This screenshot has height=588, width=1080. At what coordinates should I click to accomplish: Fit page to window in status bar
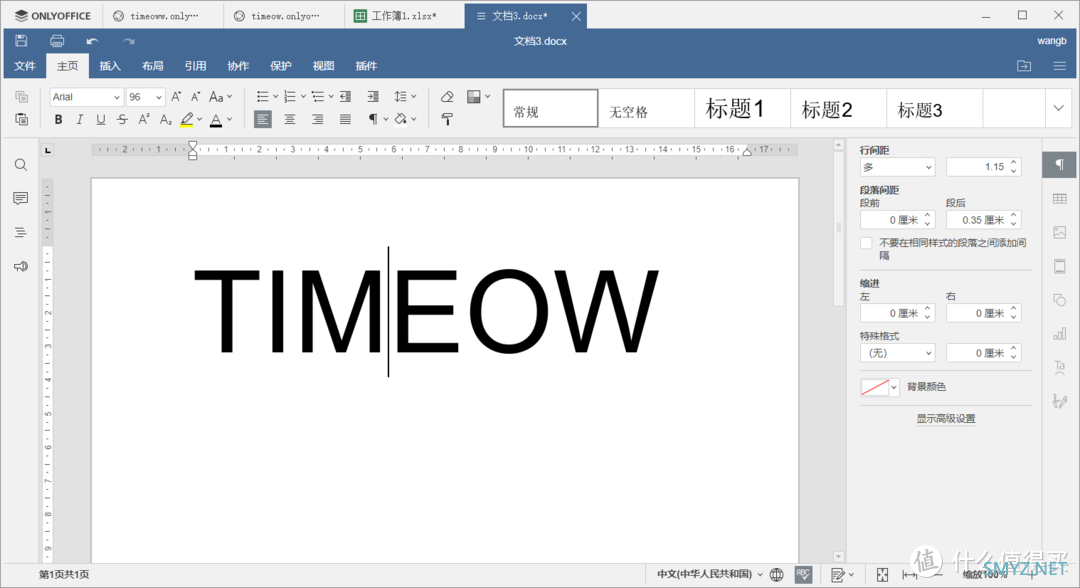882,574
